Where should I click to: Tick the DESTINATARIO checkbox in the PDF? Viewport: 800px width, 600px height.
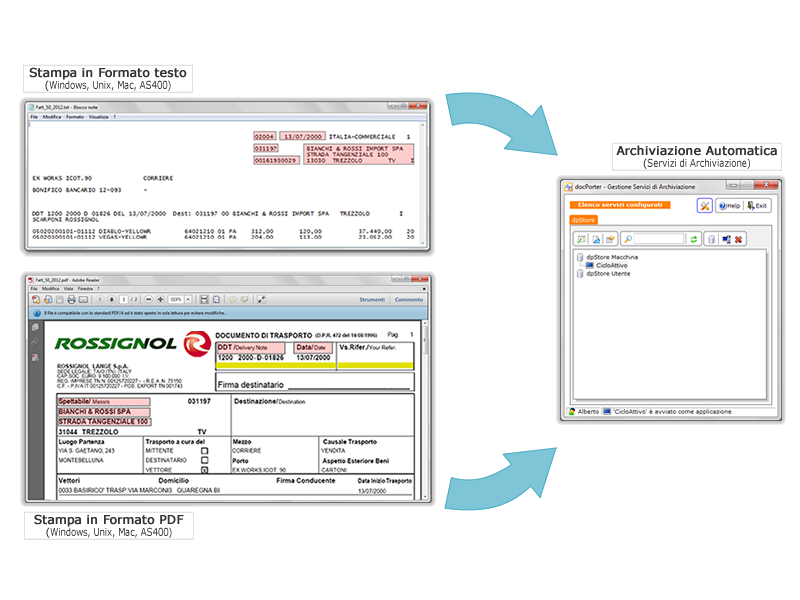[x=205, y=460]
